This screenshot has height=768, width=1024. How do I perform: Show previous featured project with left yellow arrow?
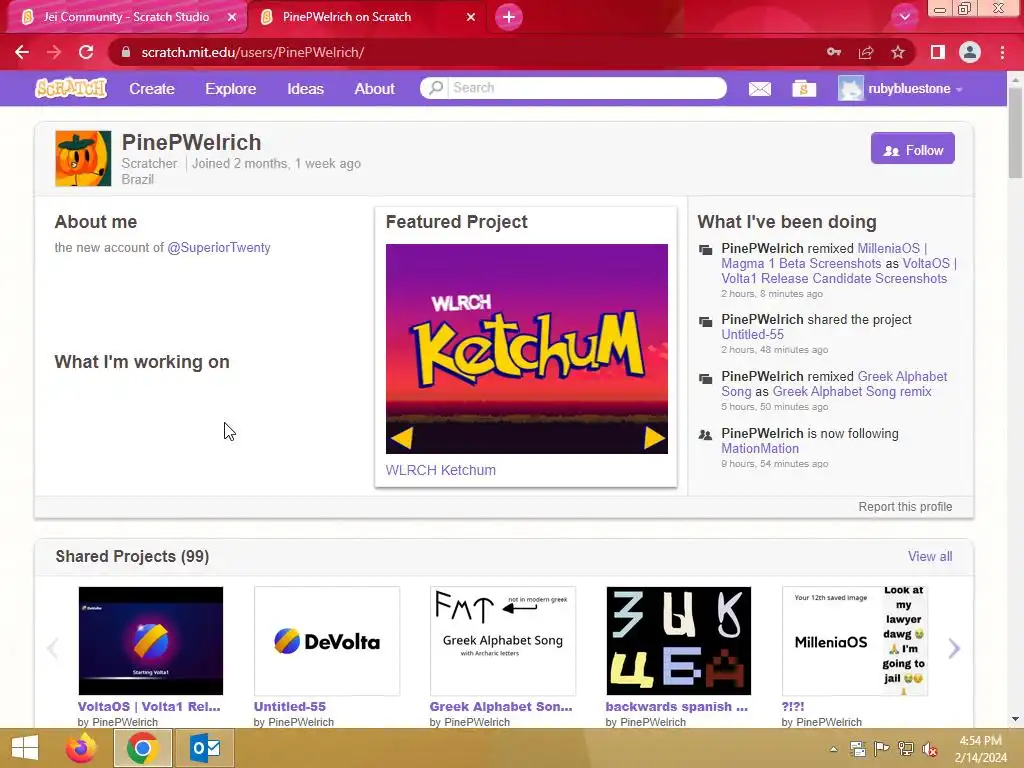[x=402, y=438]
